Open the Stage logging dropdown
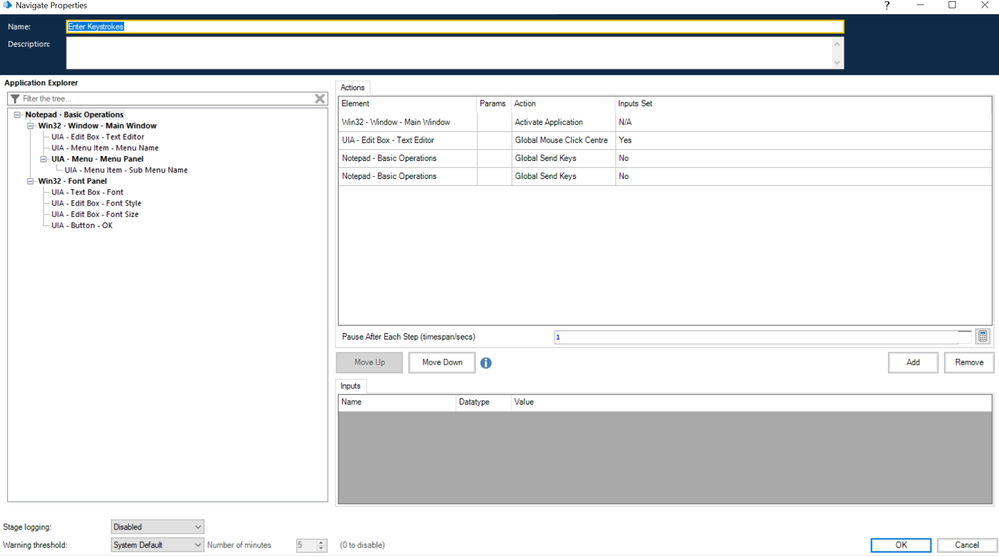The width and height of the screenshot is (999, 556). coord(157,527)
